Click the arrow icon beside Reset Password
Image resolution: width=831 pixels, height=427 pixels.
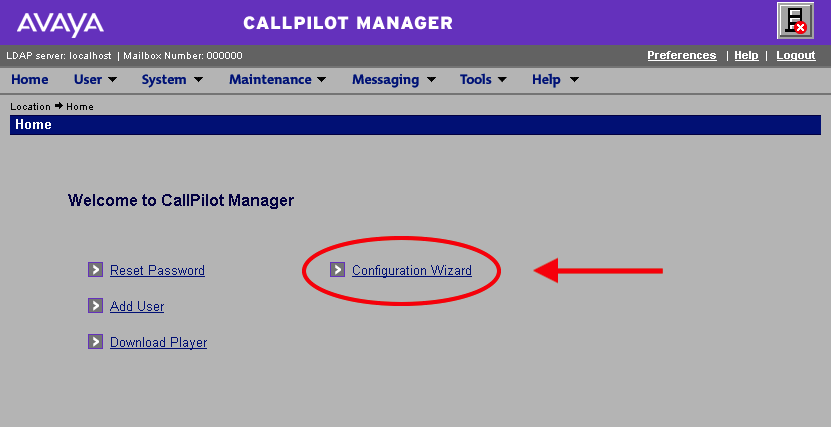point(95,270)
